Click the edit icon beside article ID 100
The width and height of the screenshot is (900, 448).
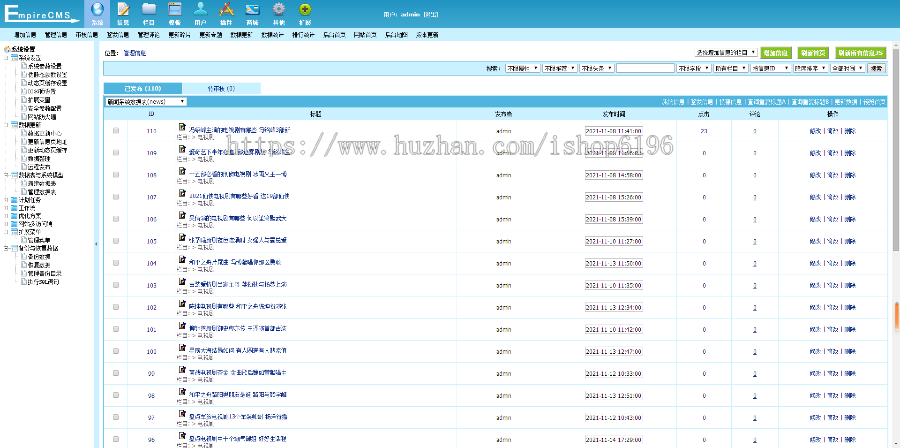point(182,348)
